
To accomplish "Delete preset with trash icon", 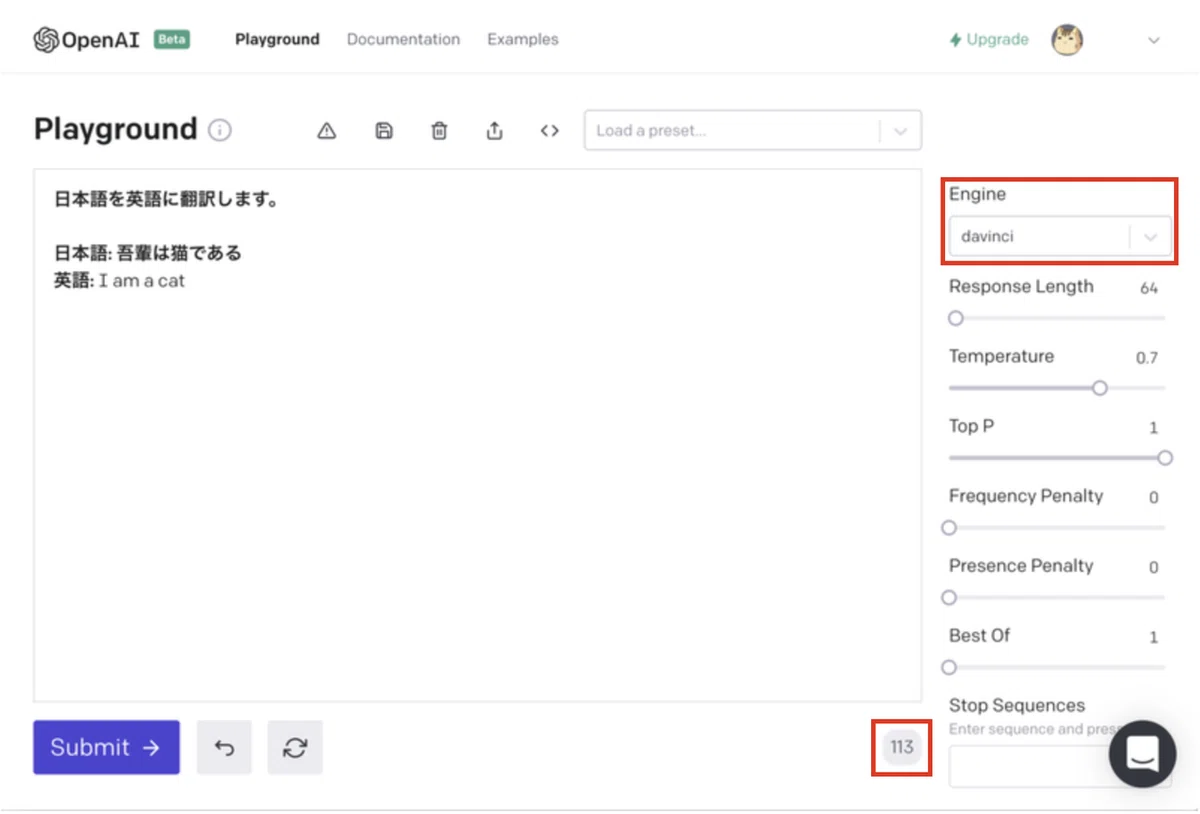I will pyautogui.click(x=439, y=131).
